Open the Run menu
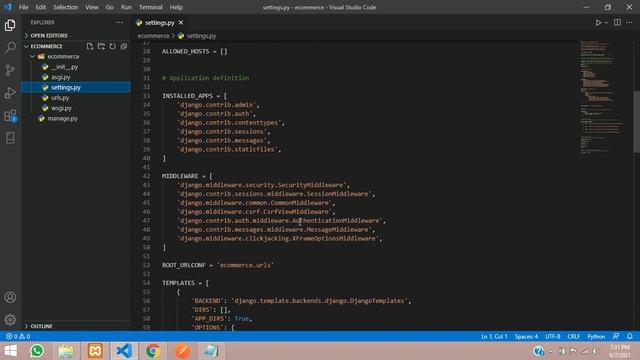The height and width of the screenshot is (360, 640). point(126,7)
